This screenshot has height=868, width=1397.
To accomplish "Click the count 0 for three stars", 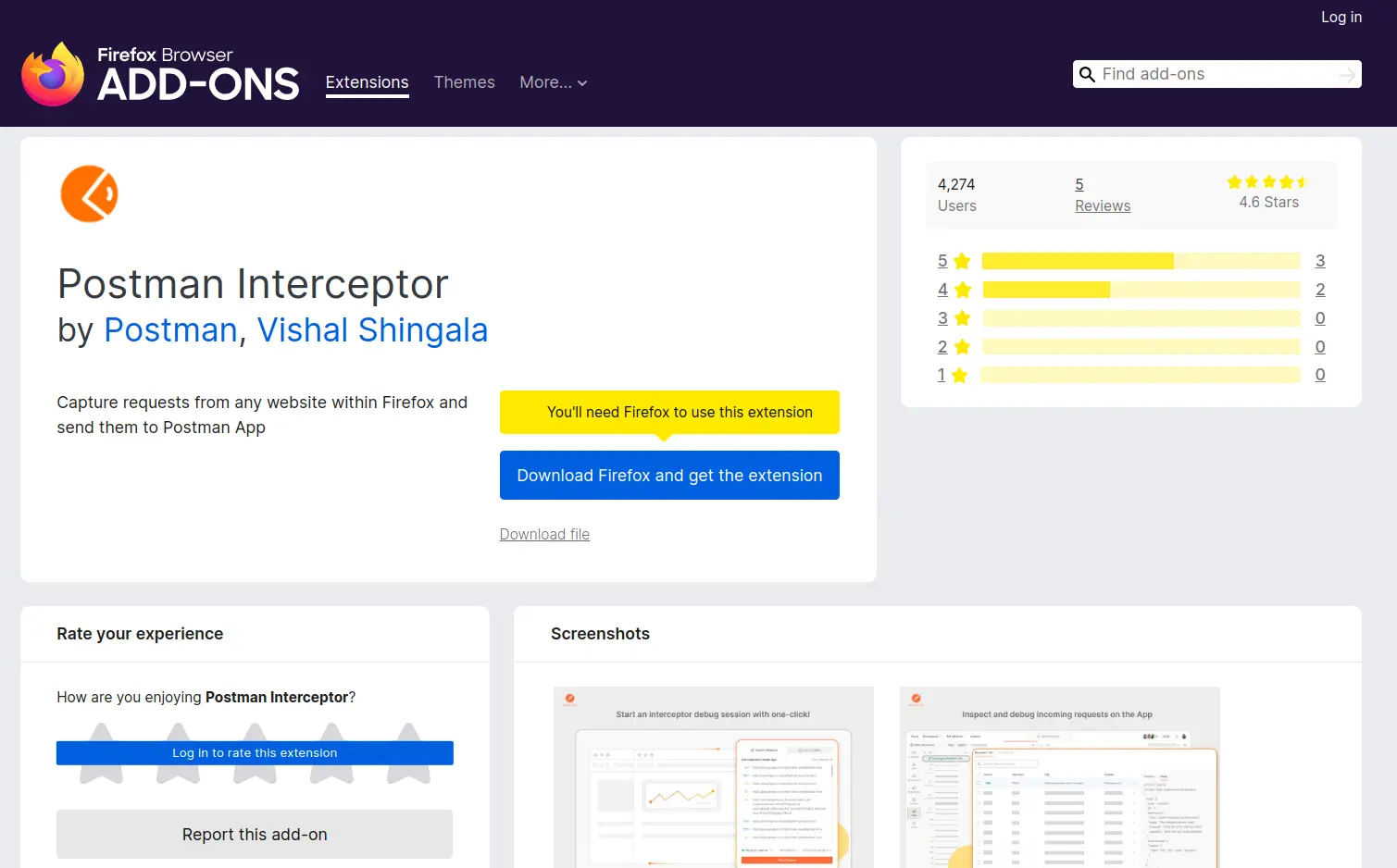I will tap(1320, 318).
